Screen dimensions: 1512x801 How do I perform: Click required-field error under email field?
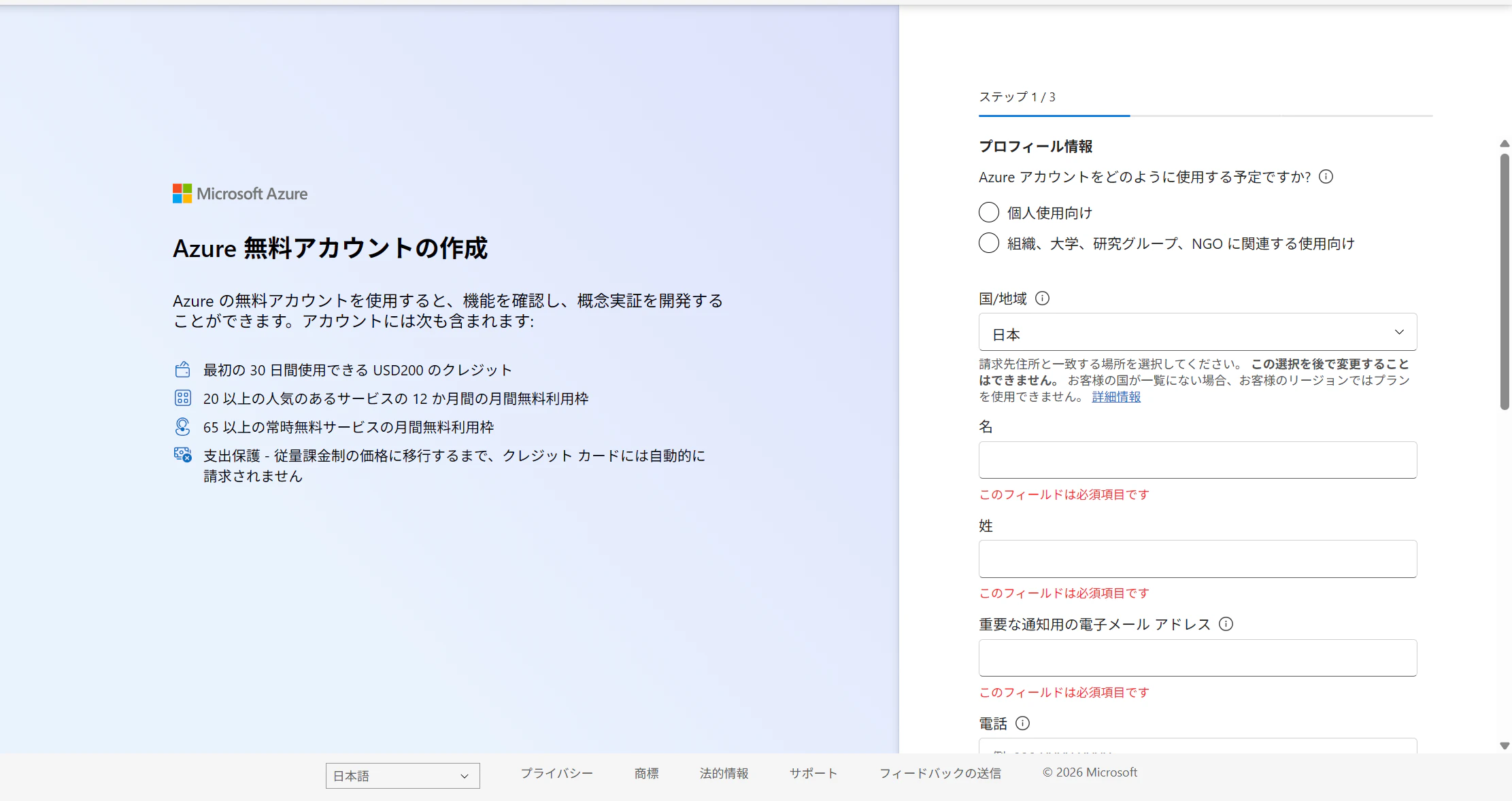(x=1064, y=693)
